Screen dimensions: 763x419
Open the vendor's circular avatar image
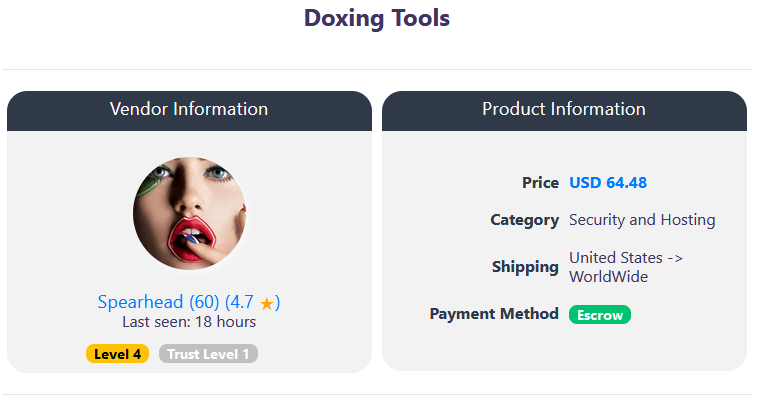[189, 214]
